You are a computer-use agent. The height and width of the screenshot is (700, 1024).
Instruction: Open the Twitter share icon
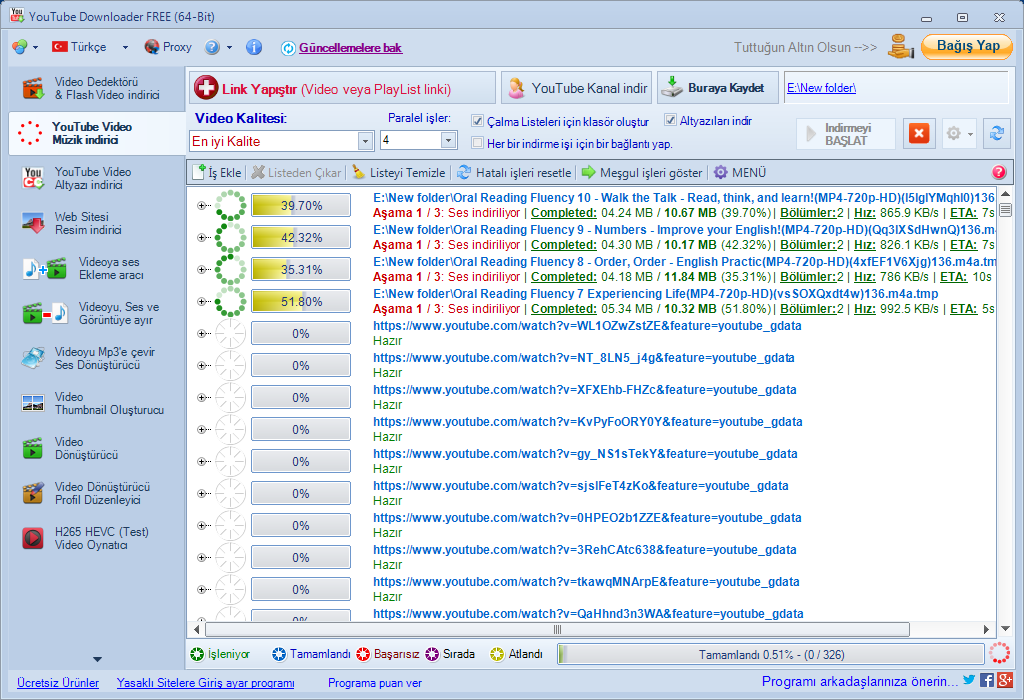click(x=968, y=681)
